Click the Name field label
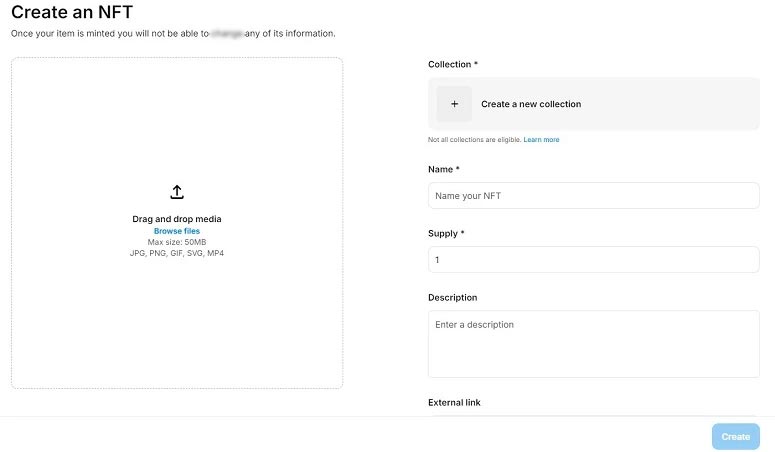This screenshot has width=775, height=452. point(443,170)
